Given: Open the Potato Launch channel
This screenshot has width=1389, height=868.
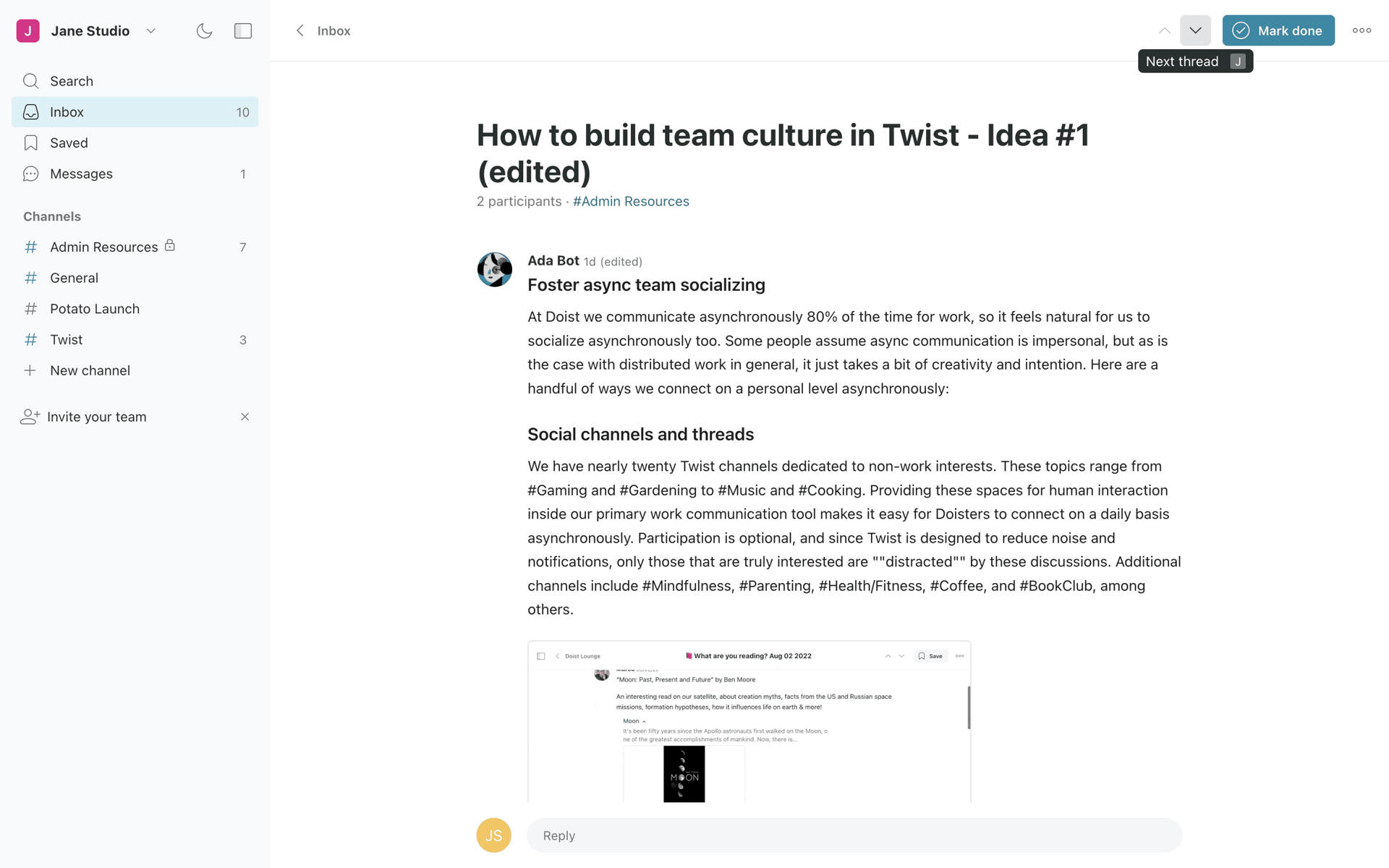Looking at the screenshot, I should 135,309.
